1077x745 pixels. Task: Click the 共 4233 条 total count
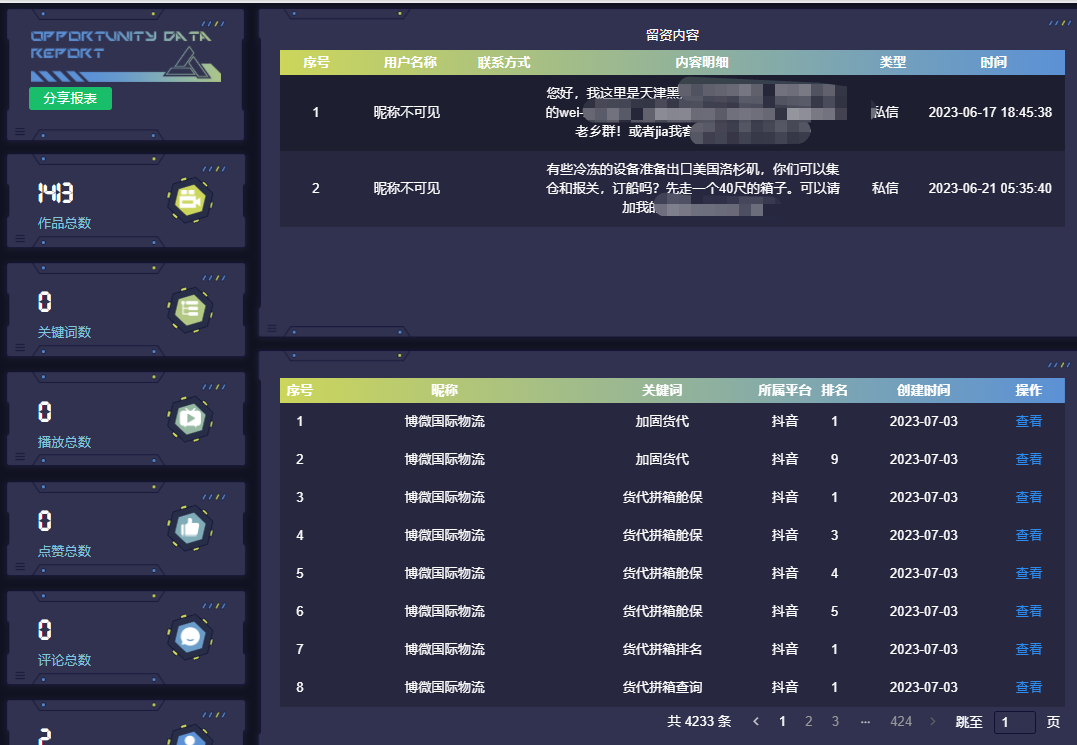click(x=699, y=722)
